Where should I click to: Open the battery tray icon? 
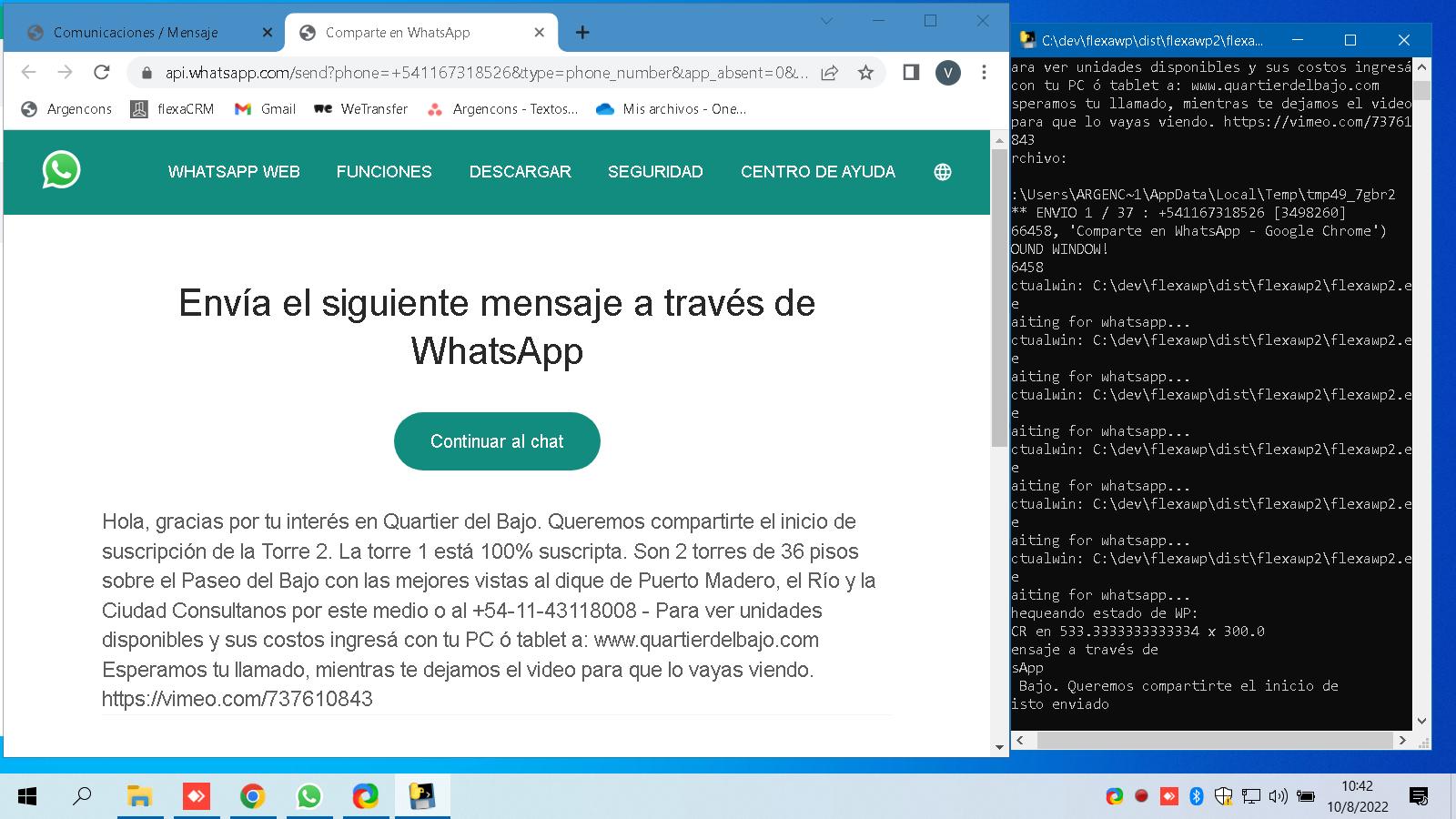click(x=1306, y=796)
